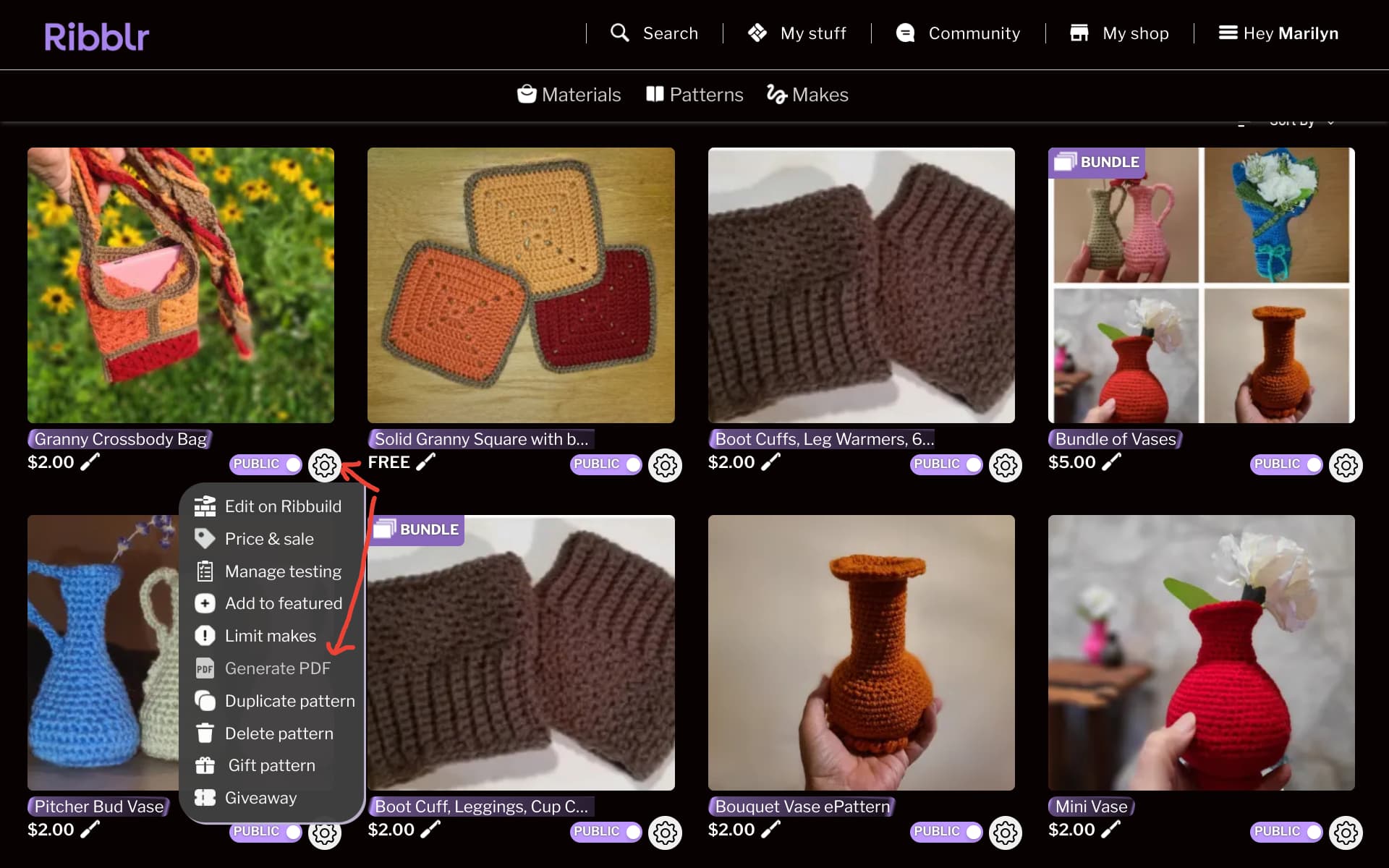The height and width of the screenshot is (868, 1389).
Task: Toggle PUBLIC switch for Bouquet Vase ePattern
Action: [x=946, y=831]
